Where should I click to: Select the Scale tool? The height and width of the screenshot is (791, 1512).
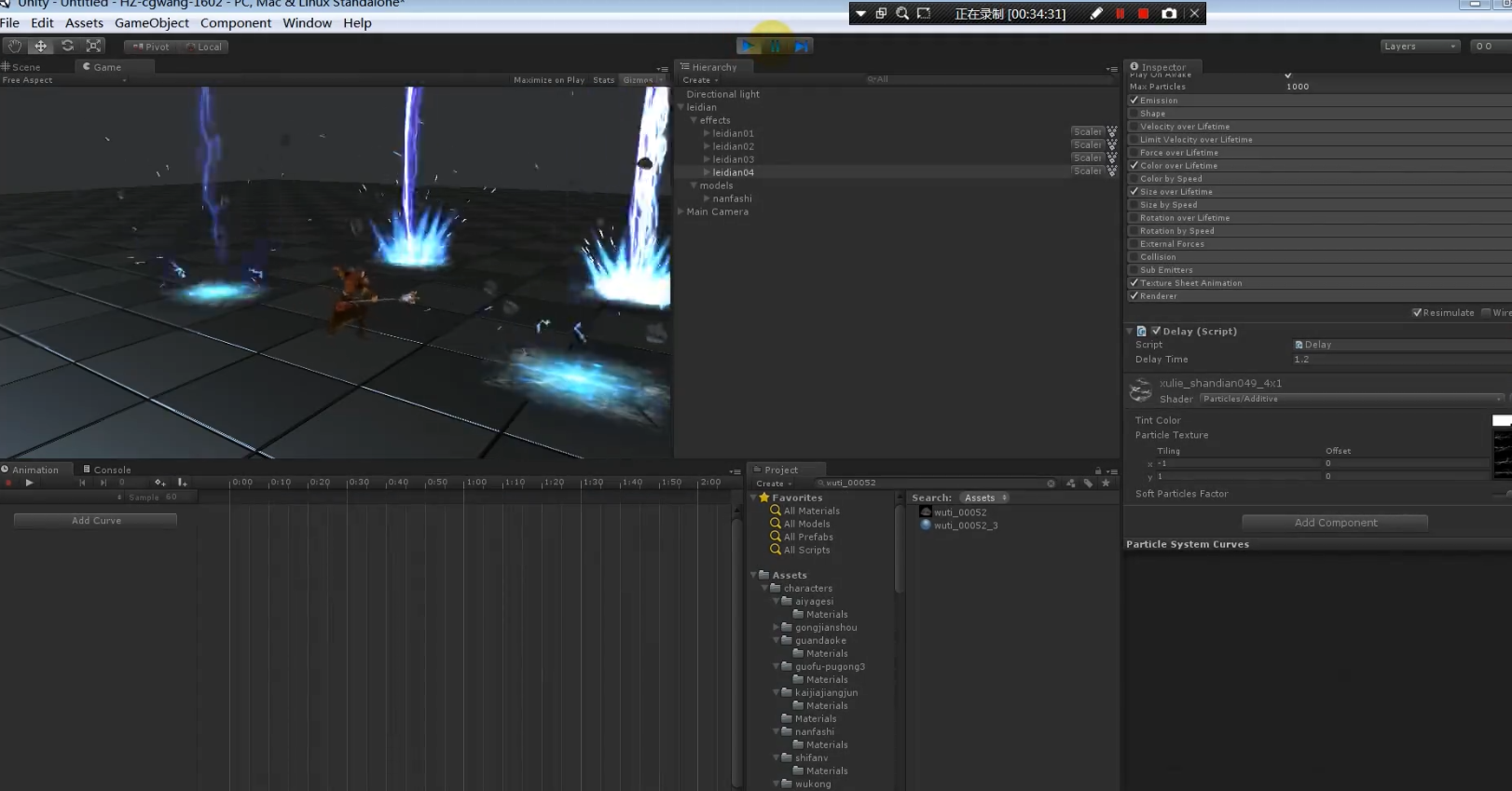[93, 46]
